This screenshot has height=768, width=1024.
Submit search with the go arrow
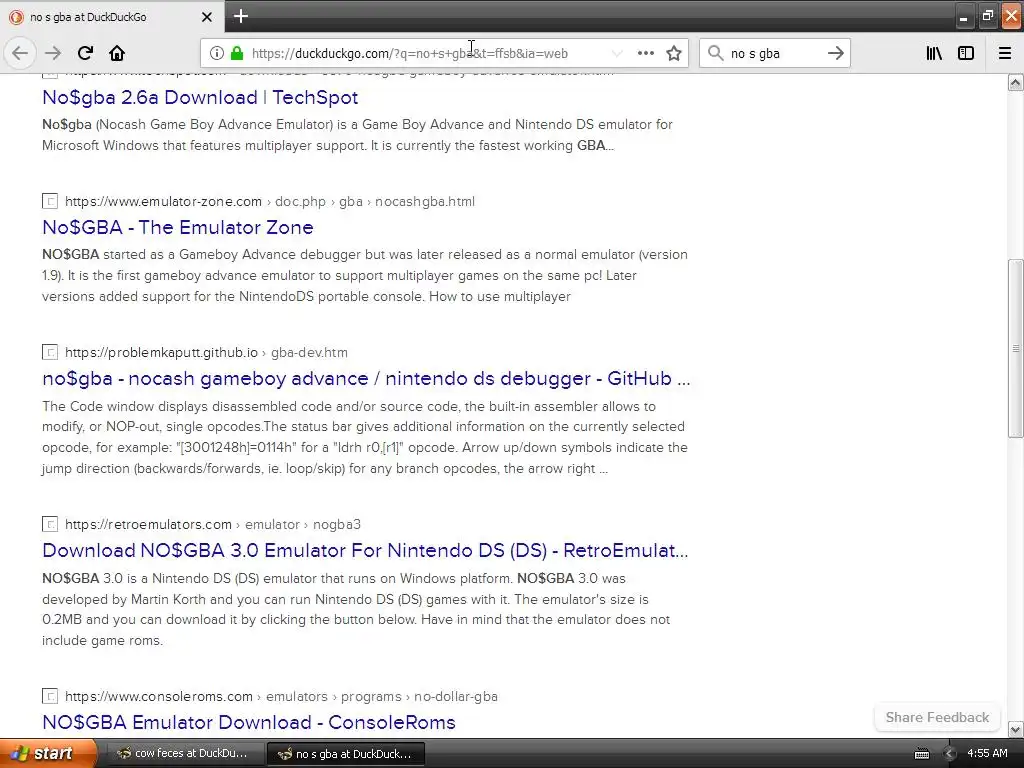point(835,53)
